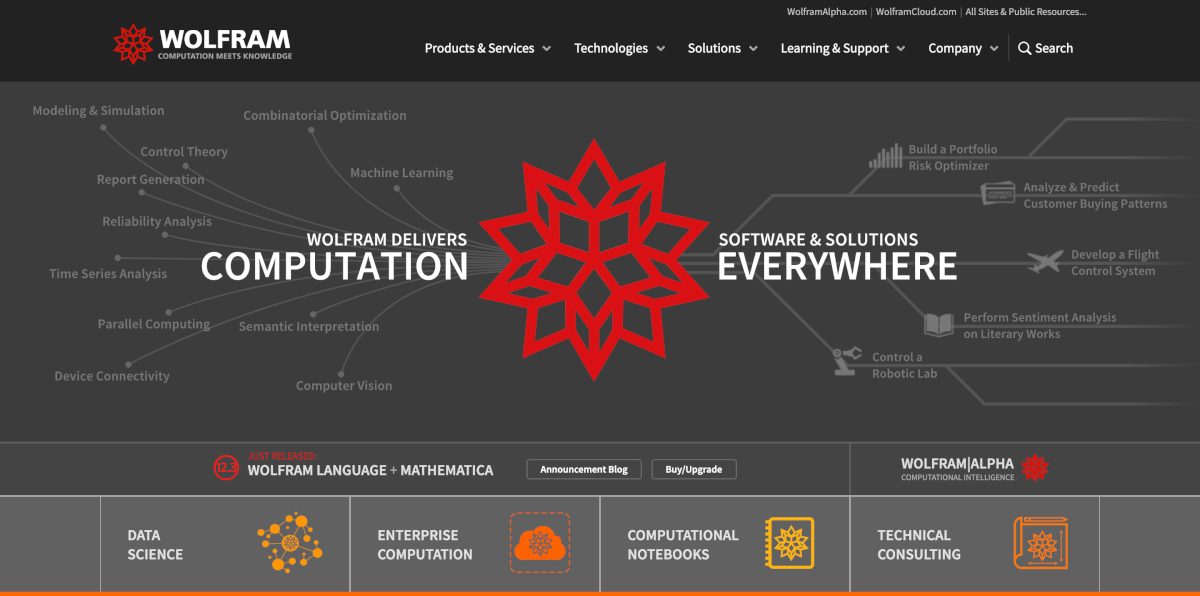Screen dimensions: 1200x596
Task: Click the Time Series Analysis label
Action: tap(108, 274)
